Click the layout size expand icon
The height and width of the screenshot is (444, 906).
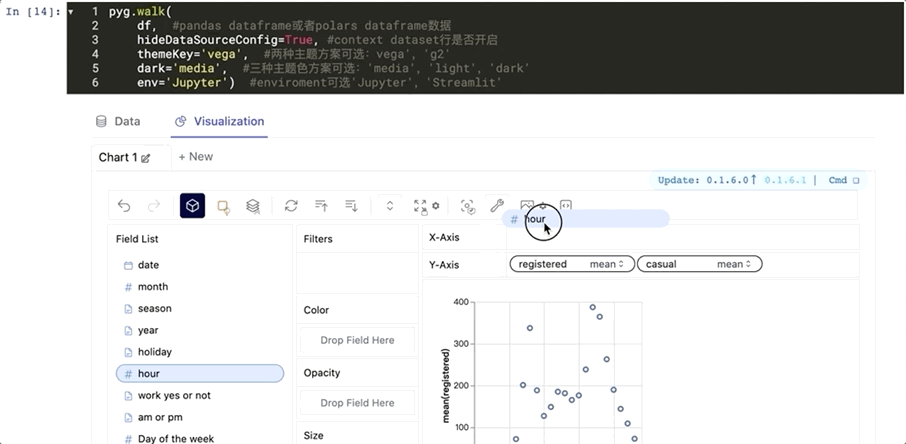point(421,206)
